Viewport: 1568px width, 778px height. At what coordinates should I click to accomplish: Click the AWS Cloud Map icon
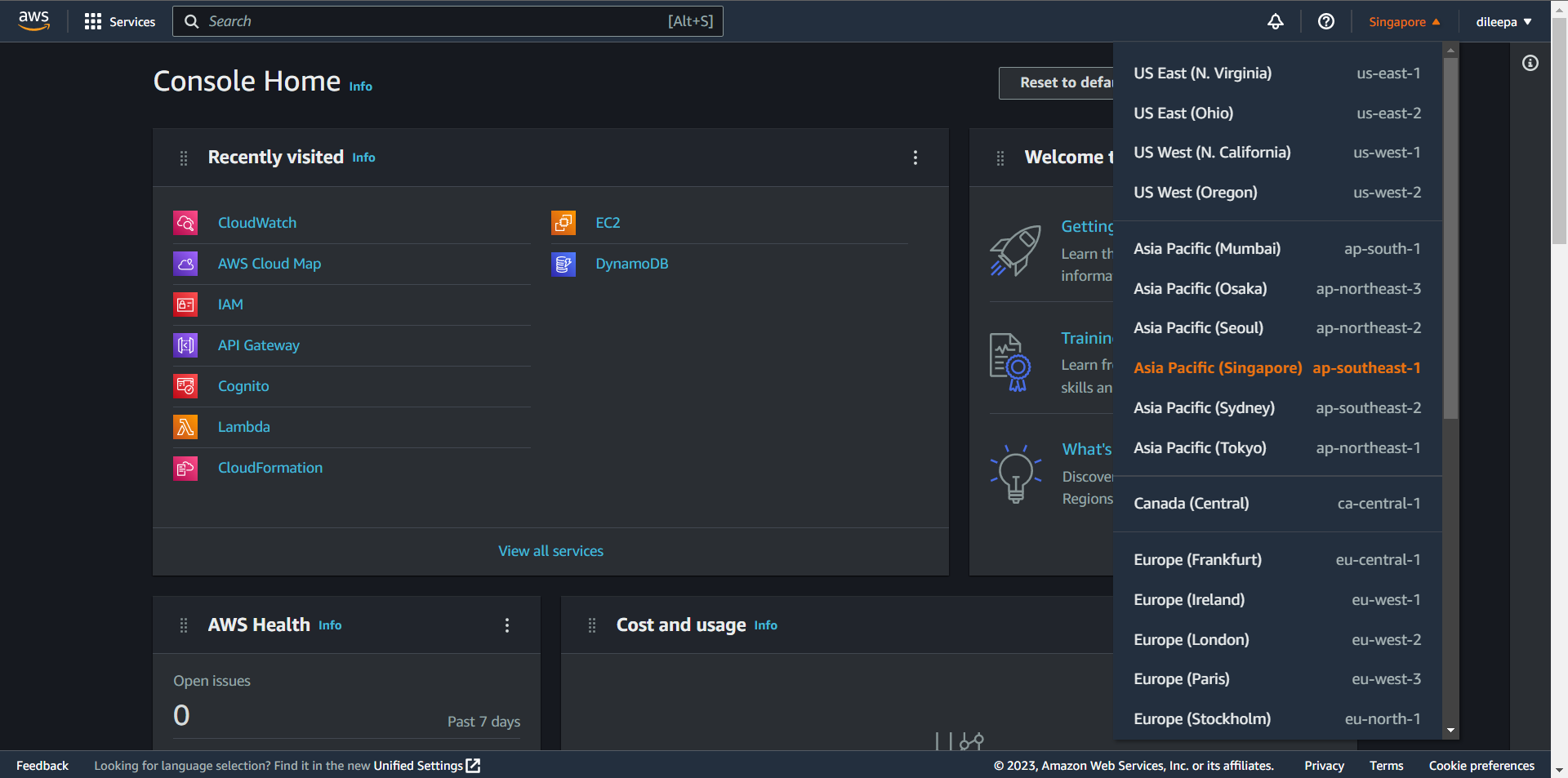point(185,264)
